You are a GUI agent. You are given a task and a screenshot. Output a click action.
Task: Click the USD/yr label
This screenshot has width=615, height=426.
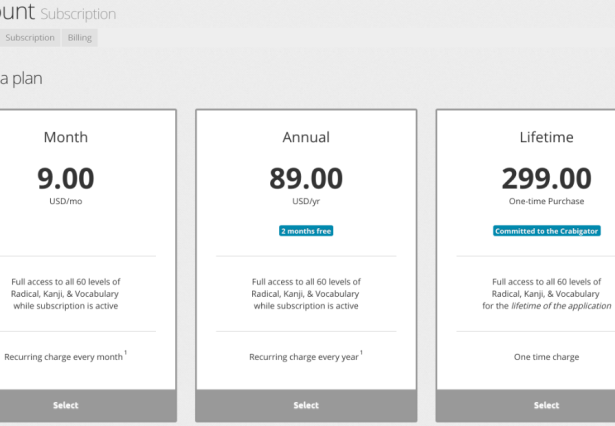click(306, 201)
